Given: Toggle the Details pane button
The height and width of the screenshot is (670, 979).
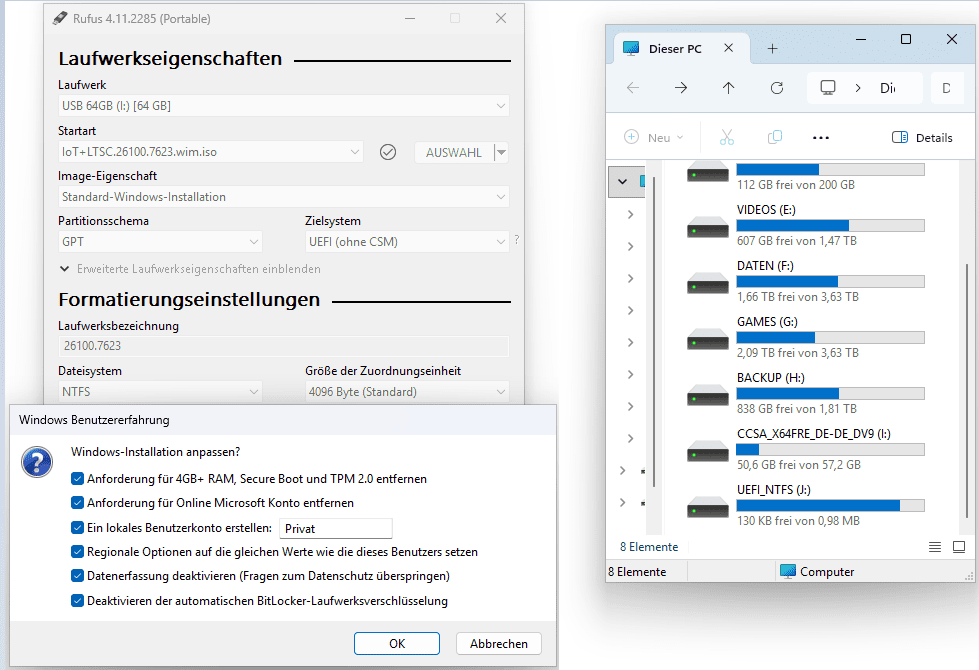Looking at the screenshot, I should click(x=922, y=137).
